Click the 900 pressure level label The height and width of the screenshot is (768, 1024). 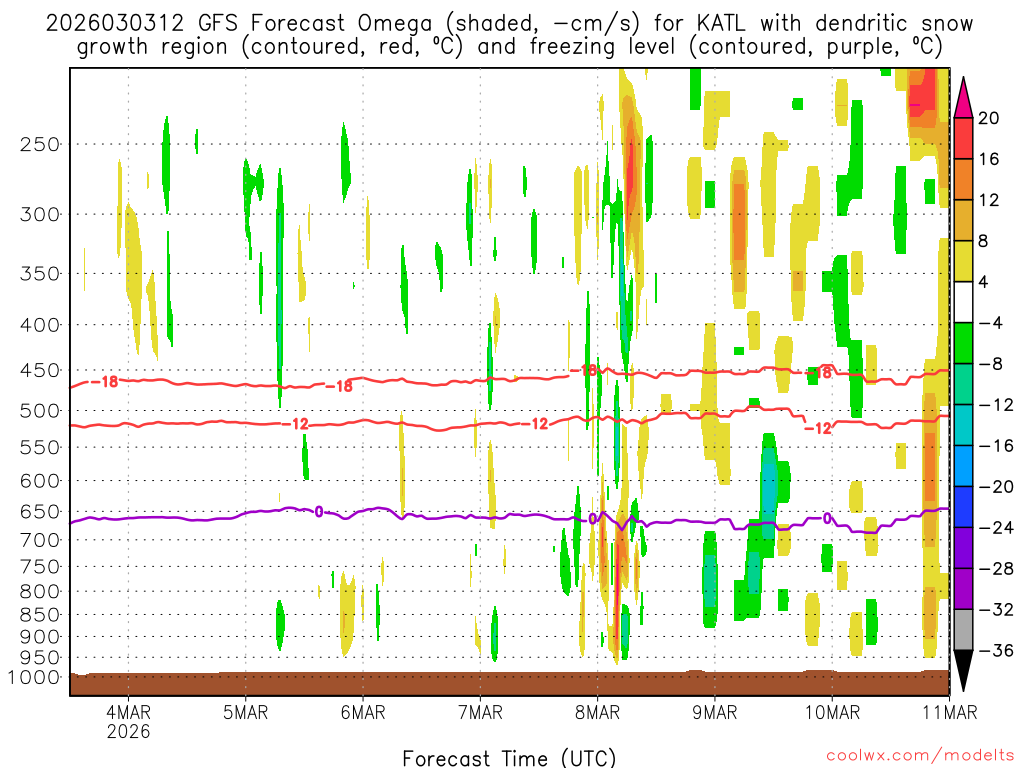[x=40, y=637]
